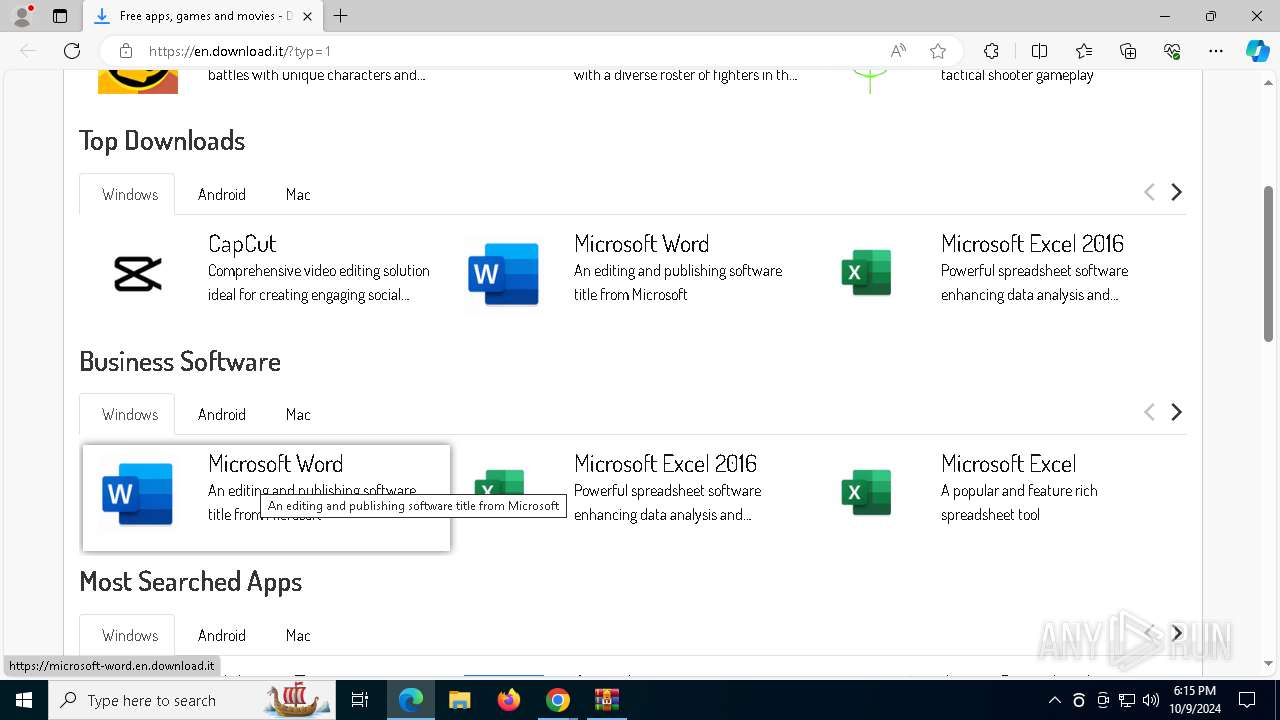
Task: Select Mac tab under Top Downloads
Action: (x=298, y=194)
